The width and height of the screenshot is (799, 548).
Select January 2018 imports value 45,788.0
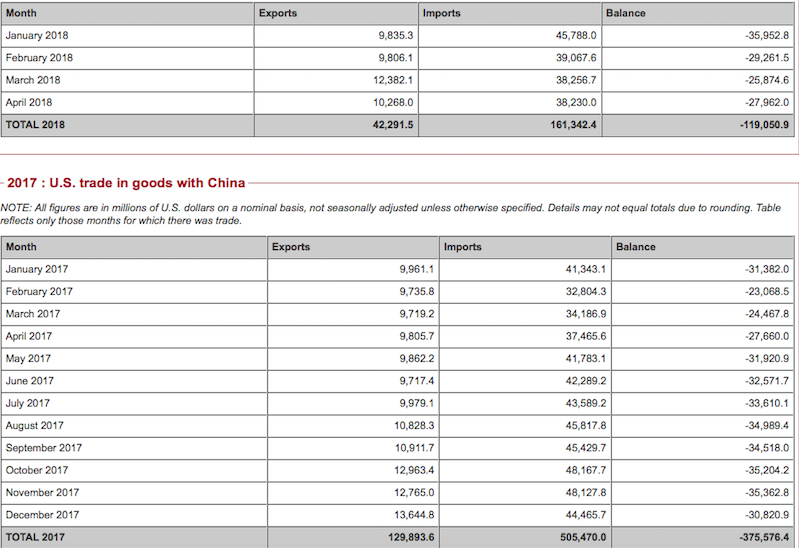[x=576, y=36]
